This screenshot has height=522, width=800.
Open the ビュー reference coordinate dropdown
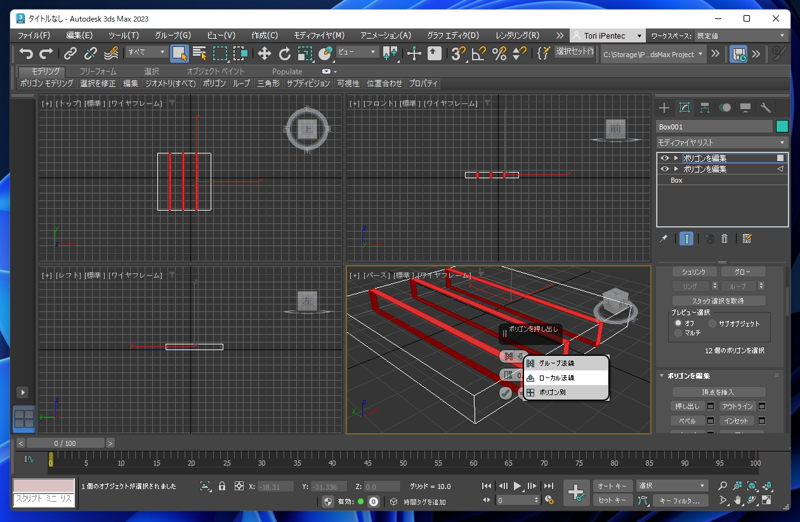click(x=357, y=52)
